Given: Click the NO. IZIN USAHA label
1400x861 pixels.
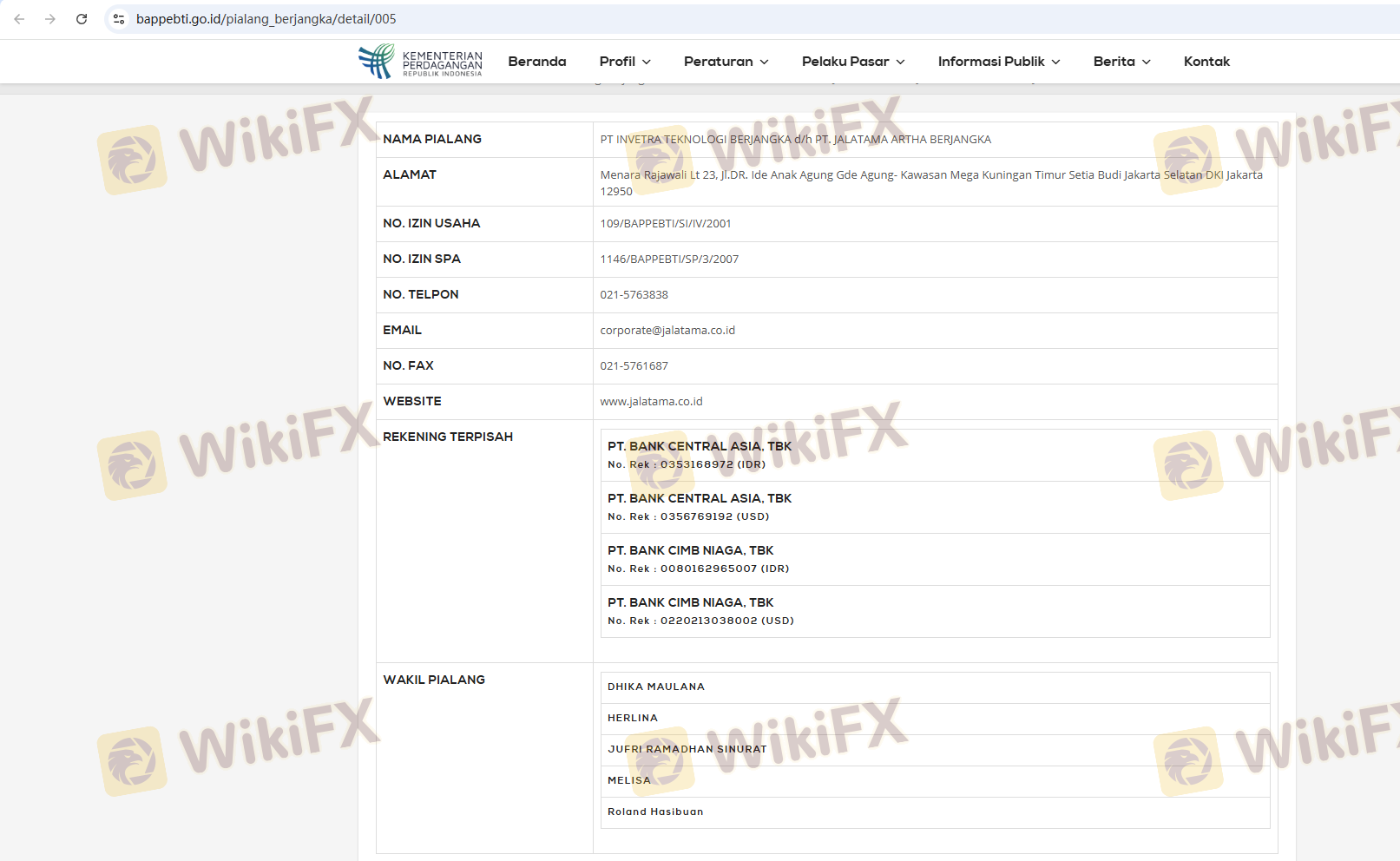Looking at the screenshot, I should click(x=431, y=224).
